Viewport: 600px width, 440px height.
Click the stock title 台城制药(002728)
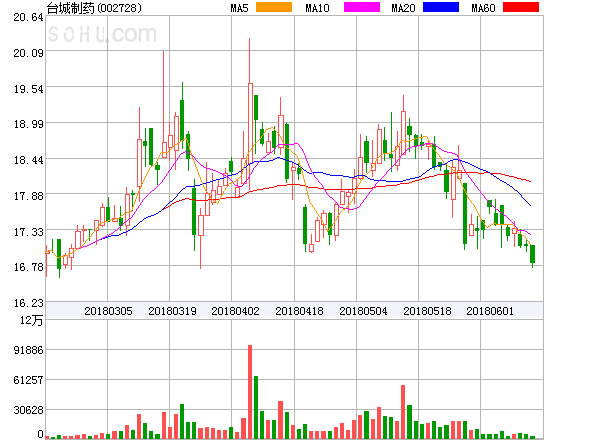point(94,8)
